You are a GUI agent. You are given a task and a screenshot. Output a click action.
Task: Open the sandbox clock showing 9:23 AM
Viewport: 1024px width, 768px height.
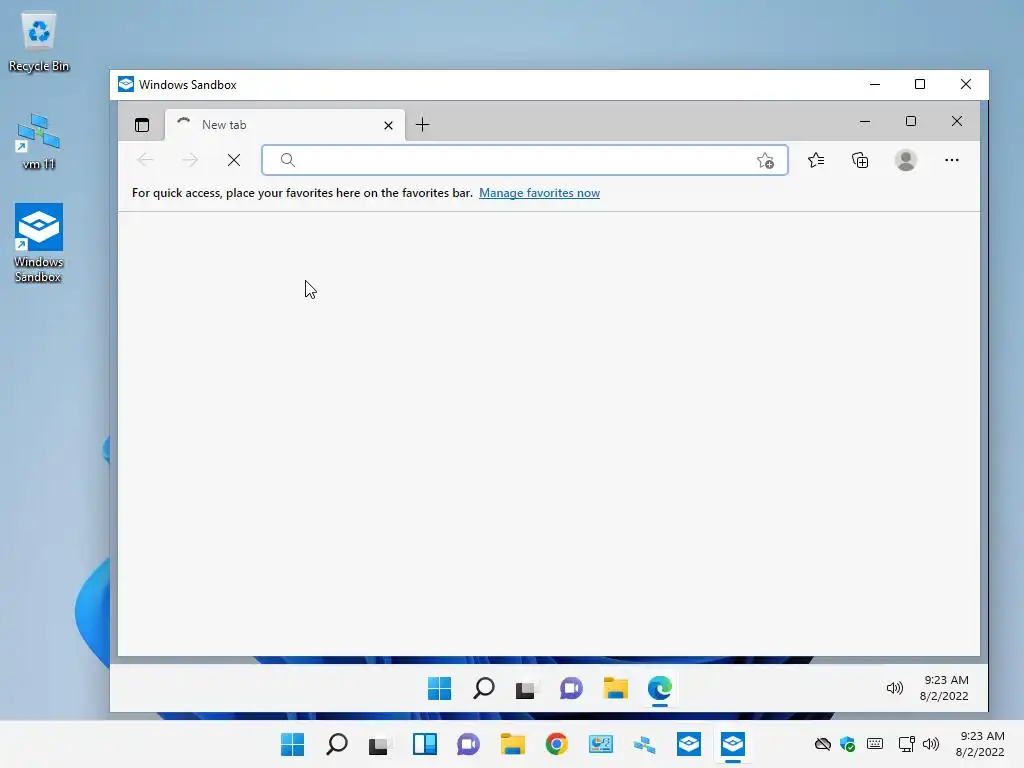[944, 688]
